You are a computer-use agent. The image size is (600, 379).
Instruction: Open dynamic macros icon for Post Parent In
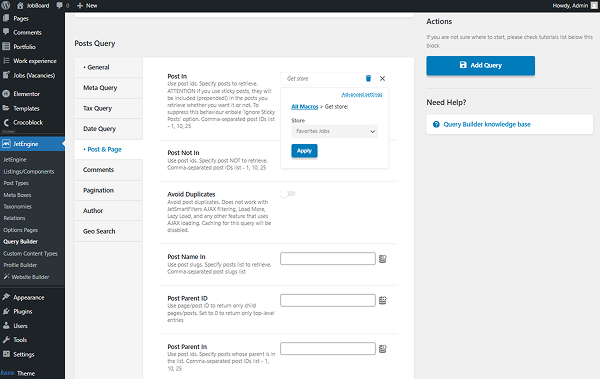tap(383, 349)
